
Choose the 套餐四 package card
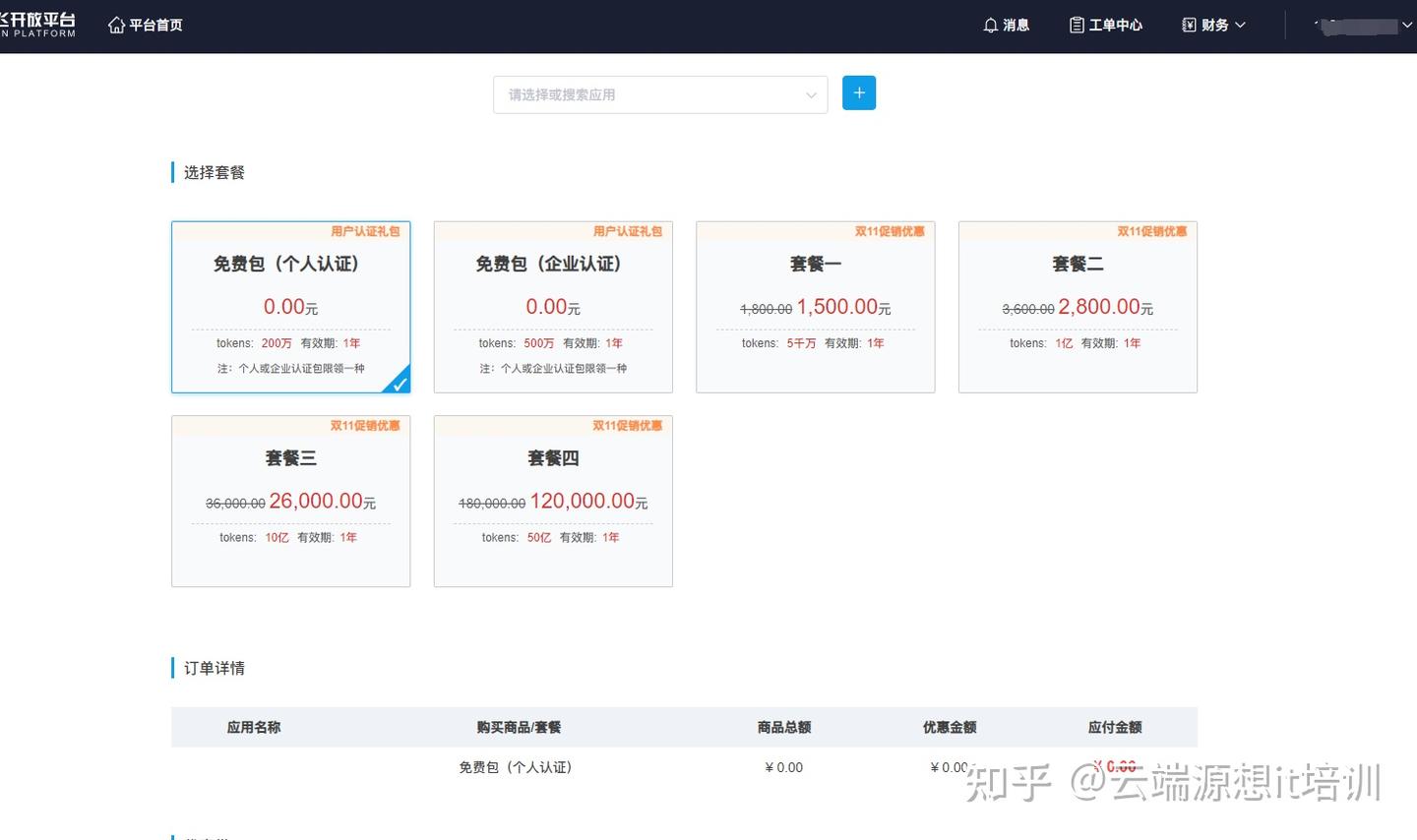552,501
